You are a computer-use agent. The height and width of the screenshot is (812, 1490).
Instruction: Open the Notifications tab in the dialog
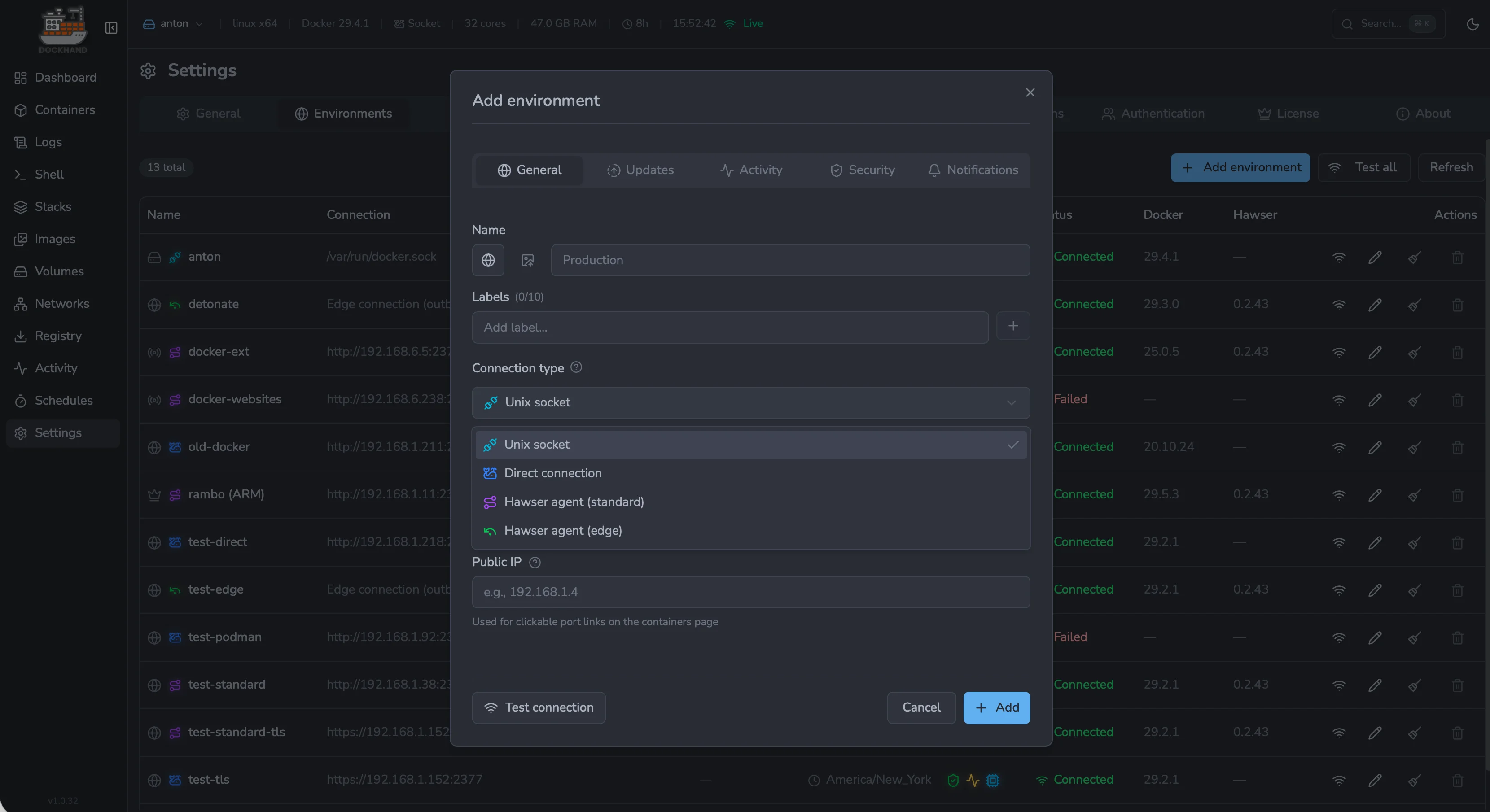coord(973,170)
